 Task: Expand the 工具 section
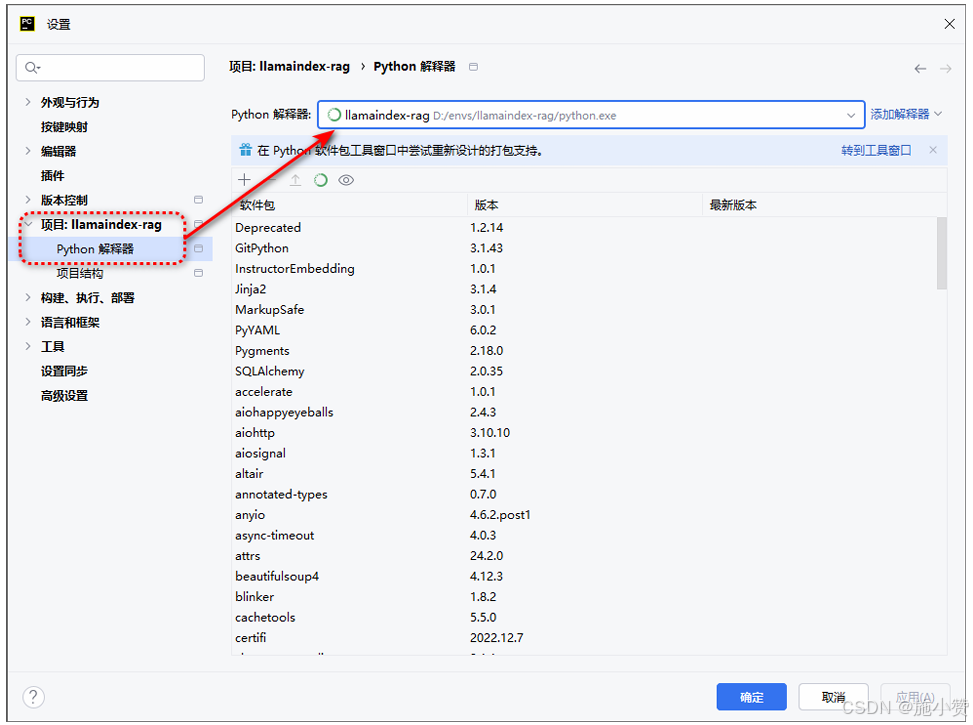[28, 346]
